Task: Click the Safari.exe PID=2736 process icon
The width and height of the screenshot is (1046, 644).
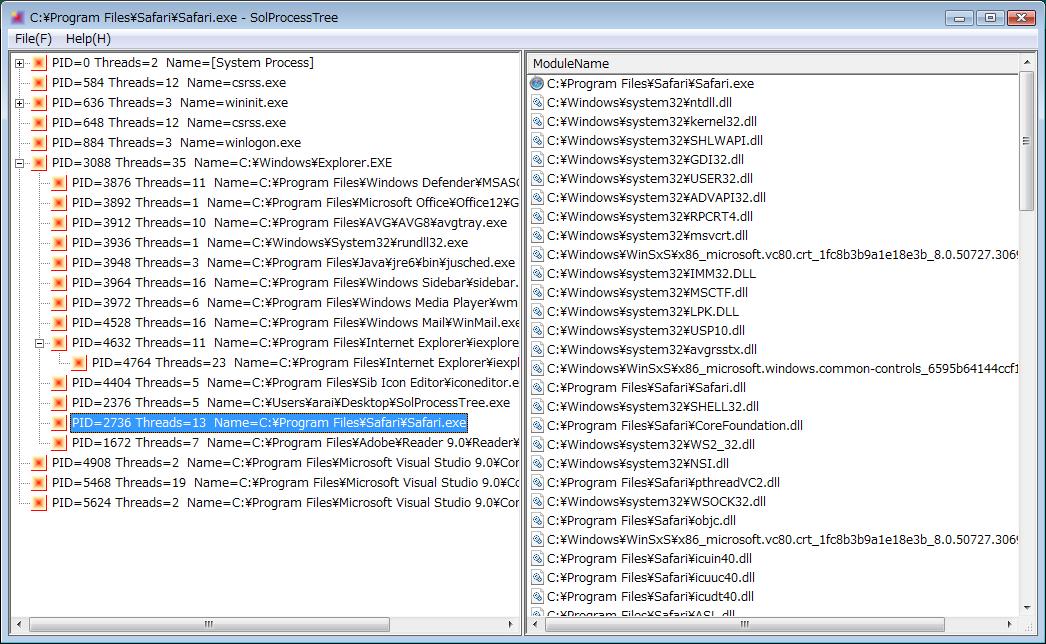Action: [59, 423]
